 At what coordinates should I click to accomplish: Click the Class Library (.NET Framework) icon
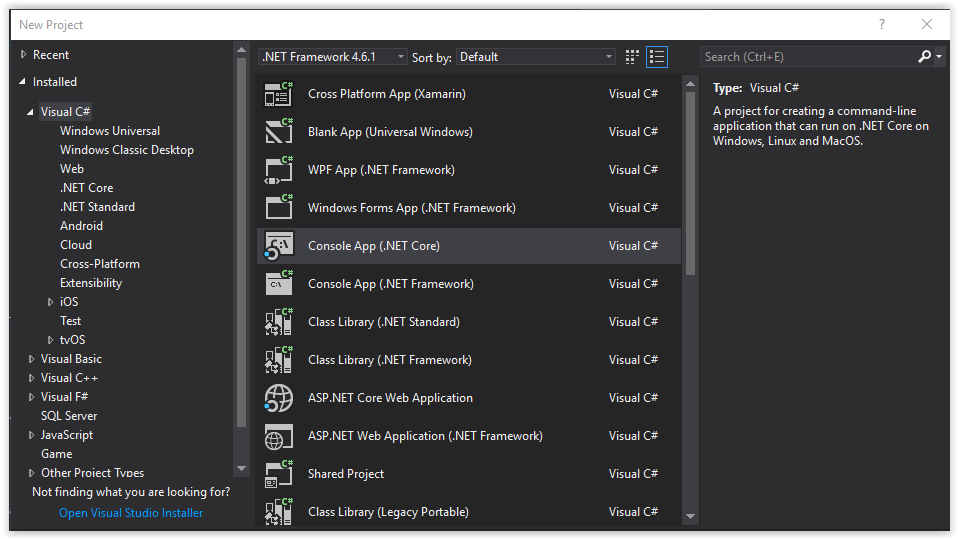pyautogui.click(x=279, y=360)
